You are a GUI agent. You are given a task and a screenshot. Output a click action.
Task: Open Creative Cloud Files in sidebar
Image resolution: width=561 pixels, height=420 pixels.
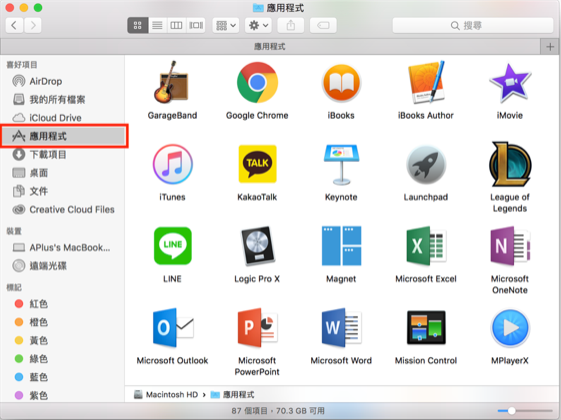tap(63, 209)
